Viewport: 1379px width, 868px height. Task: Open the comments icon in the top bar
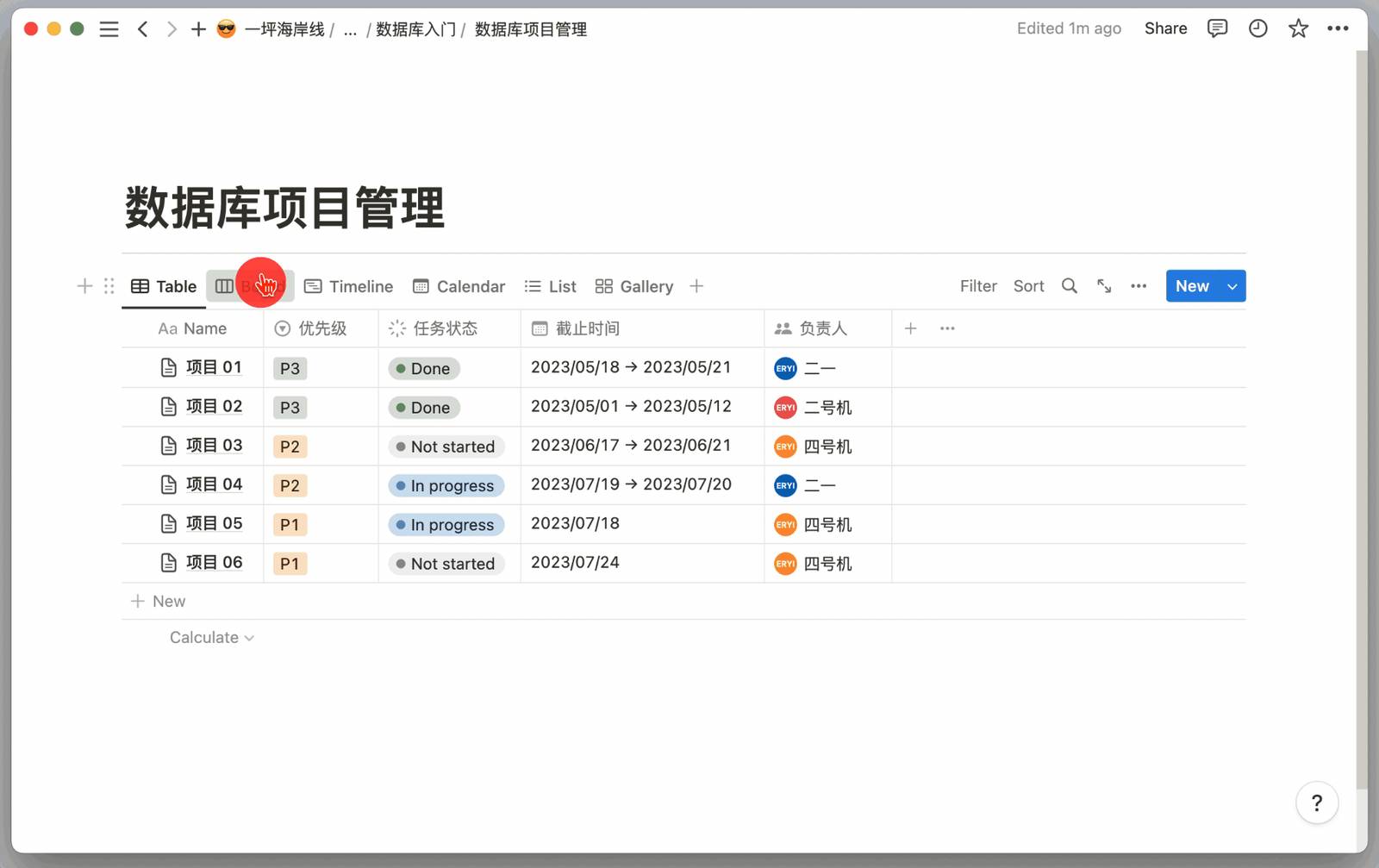(x=1217, y=28)
